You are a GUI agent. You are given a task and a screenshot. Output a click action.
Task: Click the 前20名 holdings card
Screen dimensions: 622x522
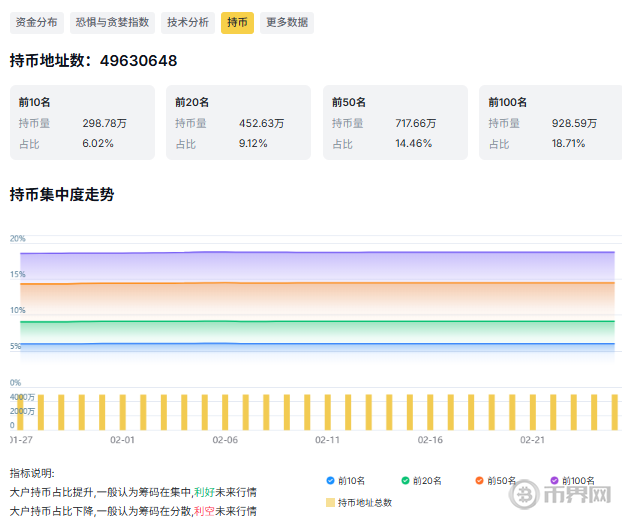pyautogui.click(x=238, y=123)
